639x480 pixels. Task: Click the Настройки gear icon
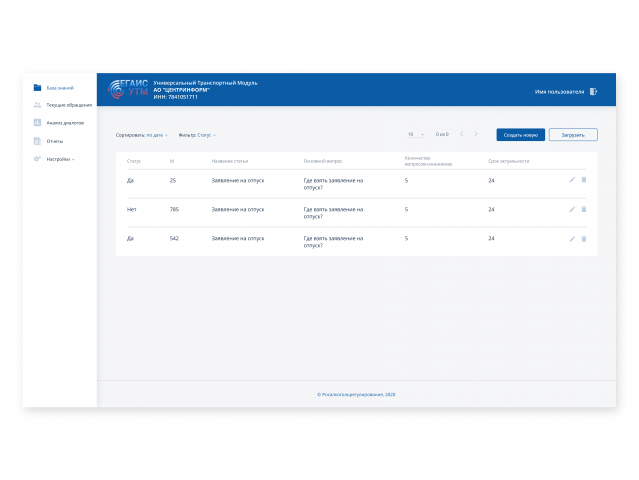click(x=37, y=159)
